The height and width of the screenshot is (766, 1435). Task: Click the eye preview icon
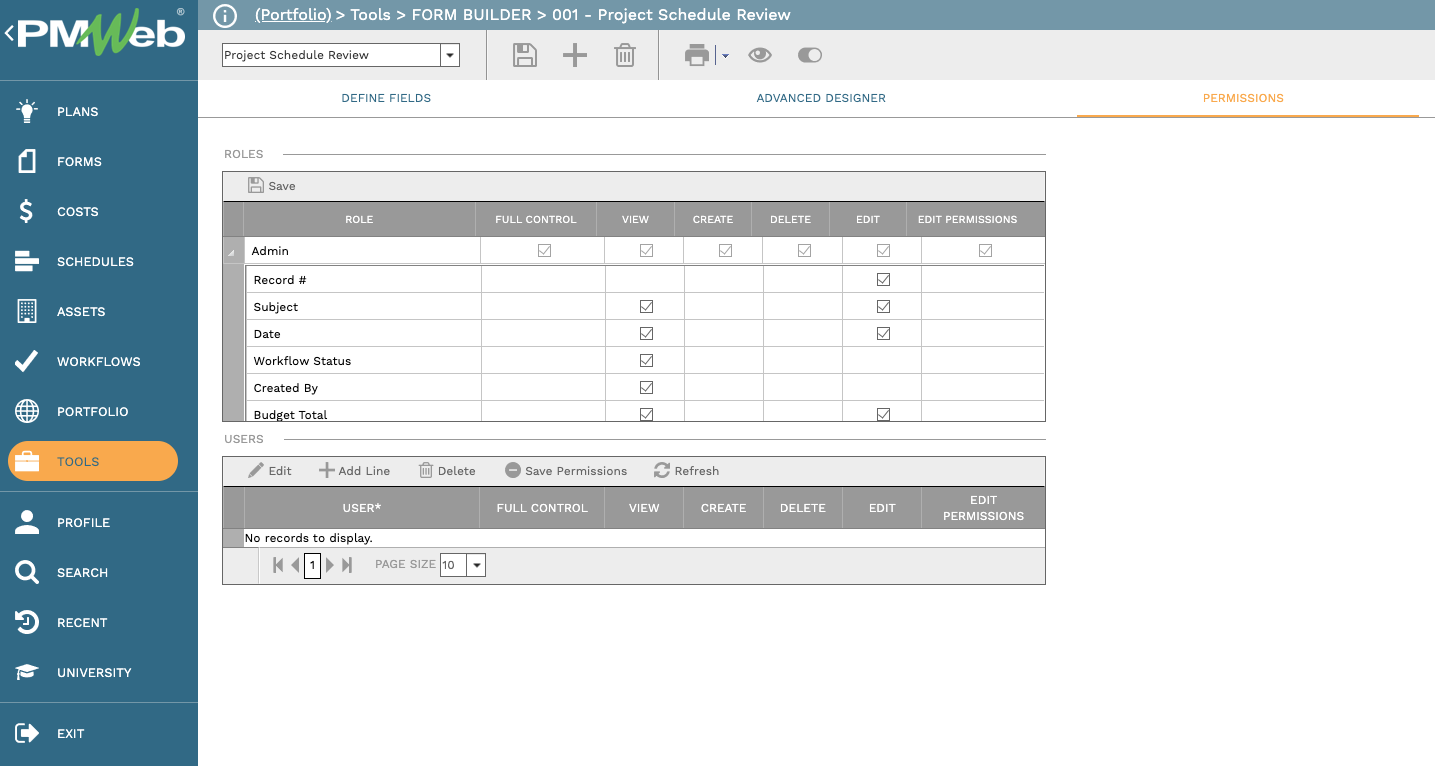click(x=760, y=55)
